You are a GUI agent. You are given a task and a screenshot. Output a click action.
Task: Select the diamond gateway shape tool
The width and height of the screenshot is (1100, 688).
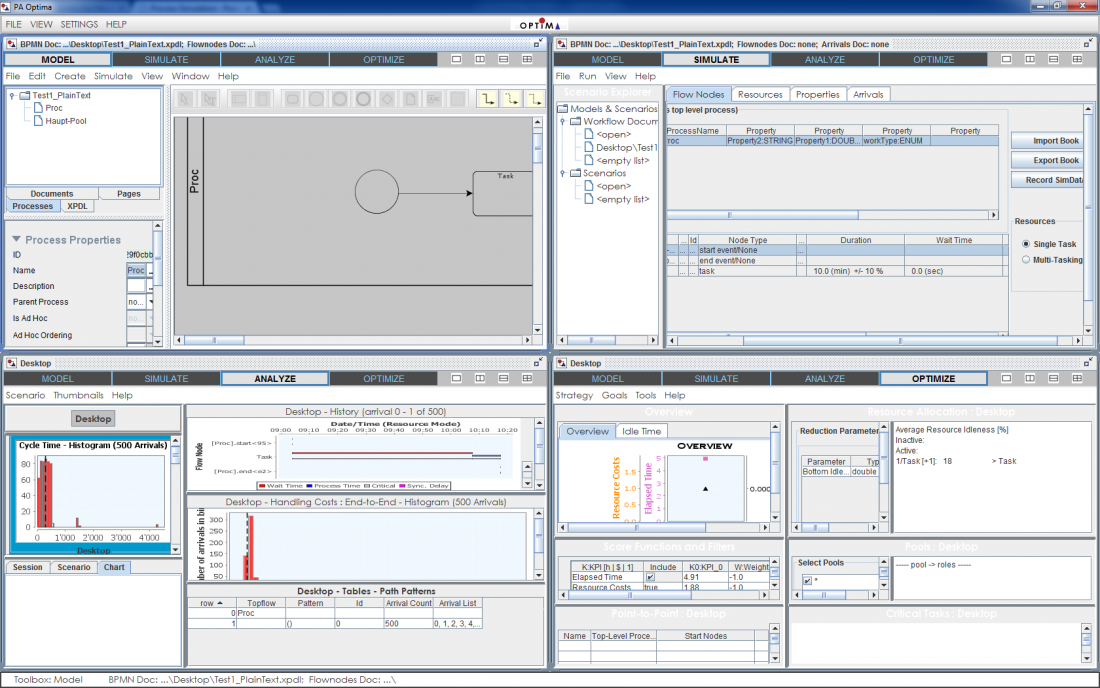tap(388, 97)
